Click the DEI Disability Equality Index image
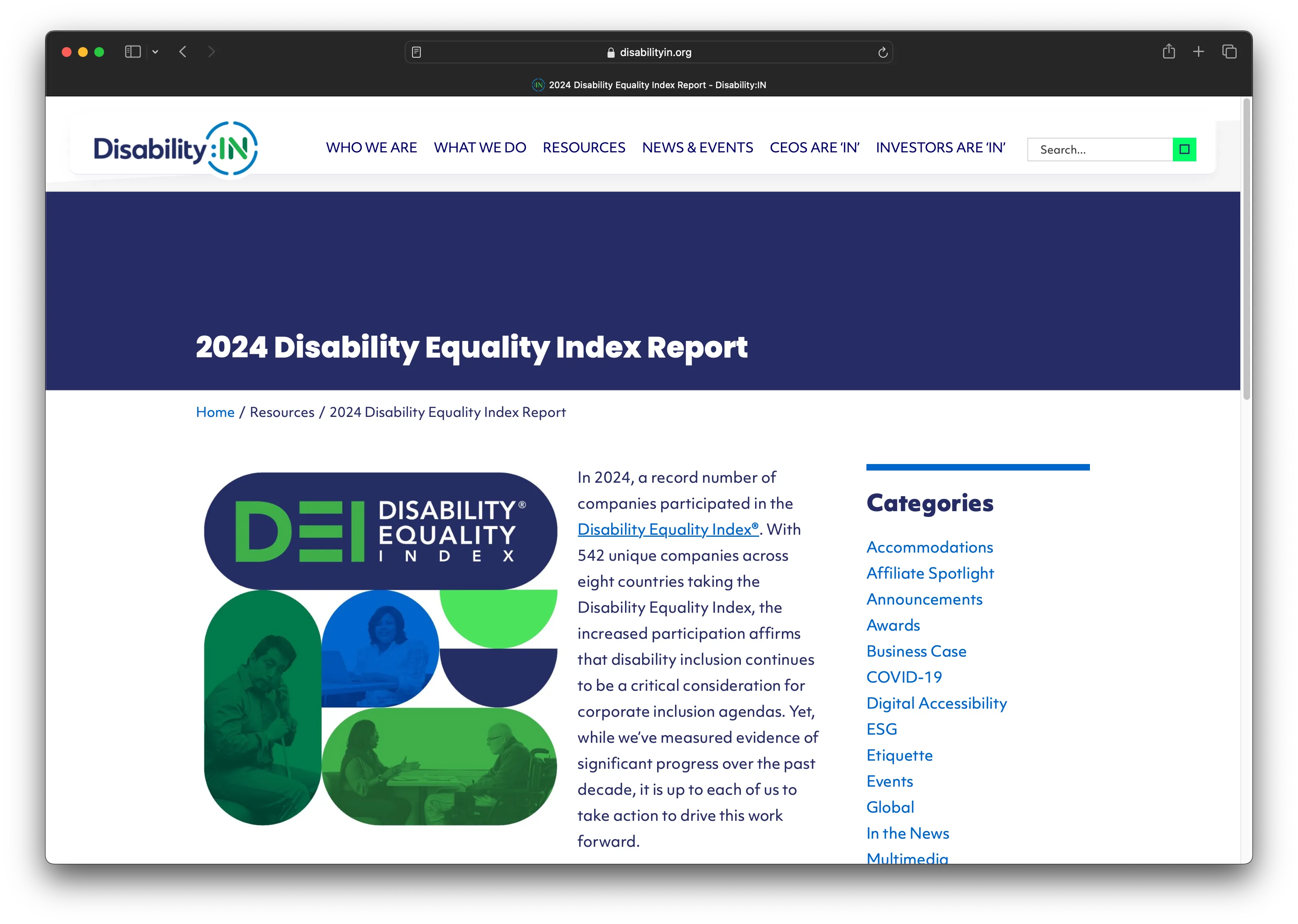This screenshot has height=924, width=1298. click(380, 649)
